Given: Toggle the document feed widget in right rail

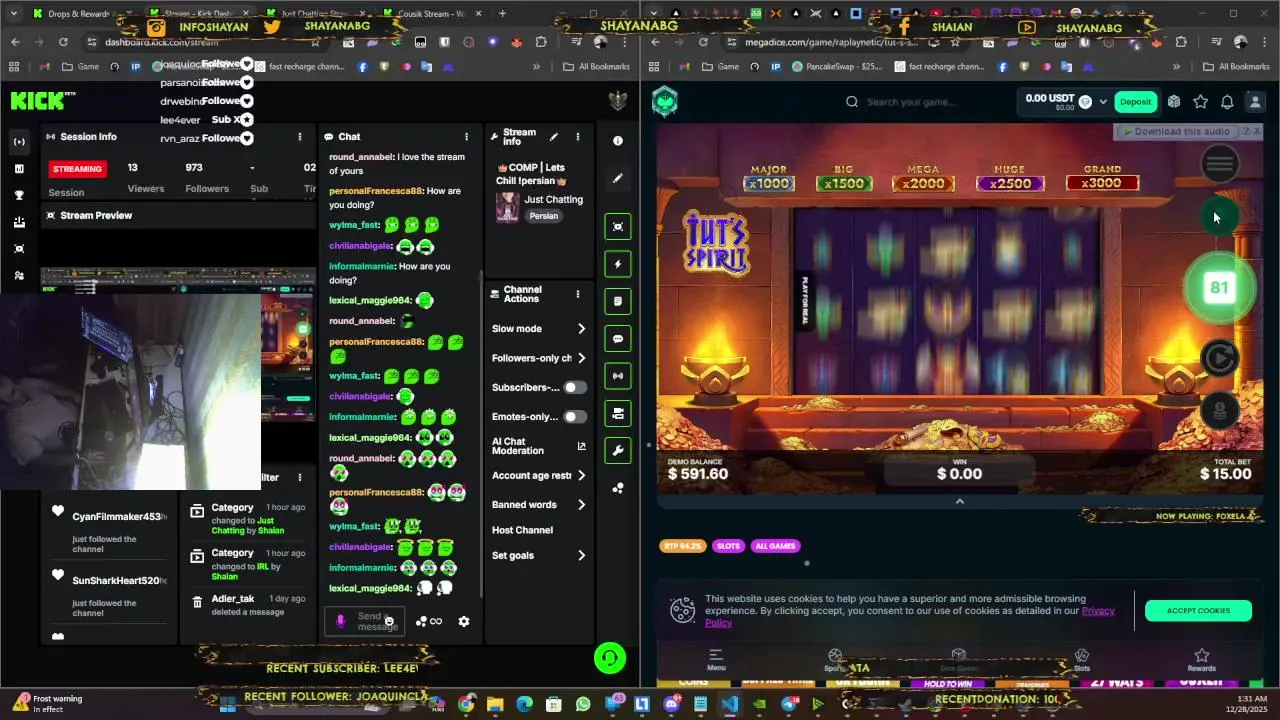Looking at the screenshot, I should 618,301.
